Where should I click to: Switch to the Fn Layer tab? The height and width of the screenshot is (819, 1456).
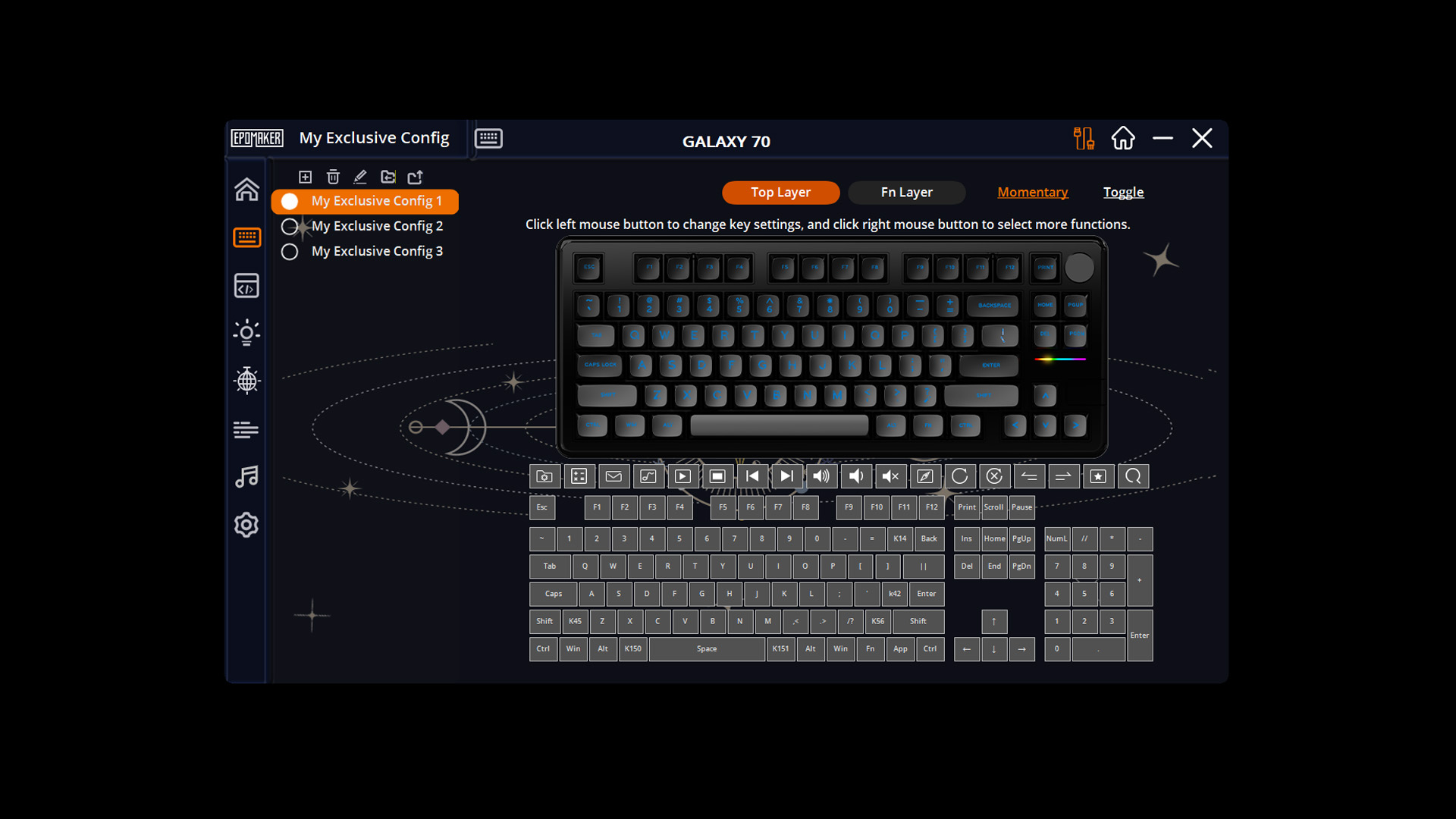906,193
